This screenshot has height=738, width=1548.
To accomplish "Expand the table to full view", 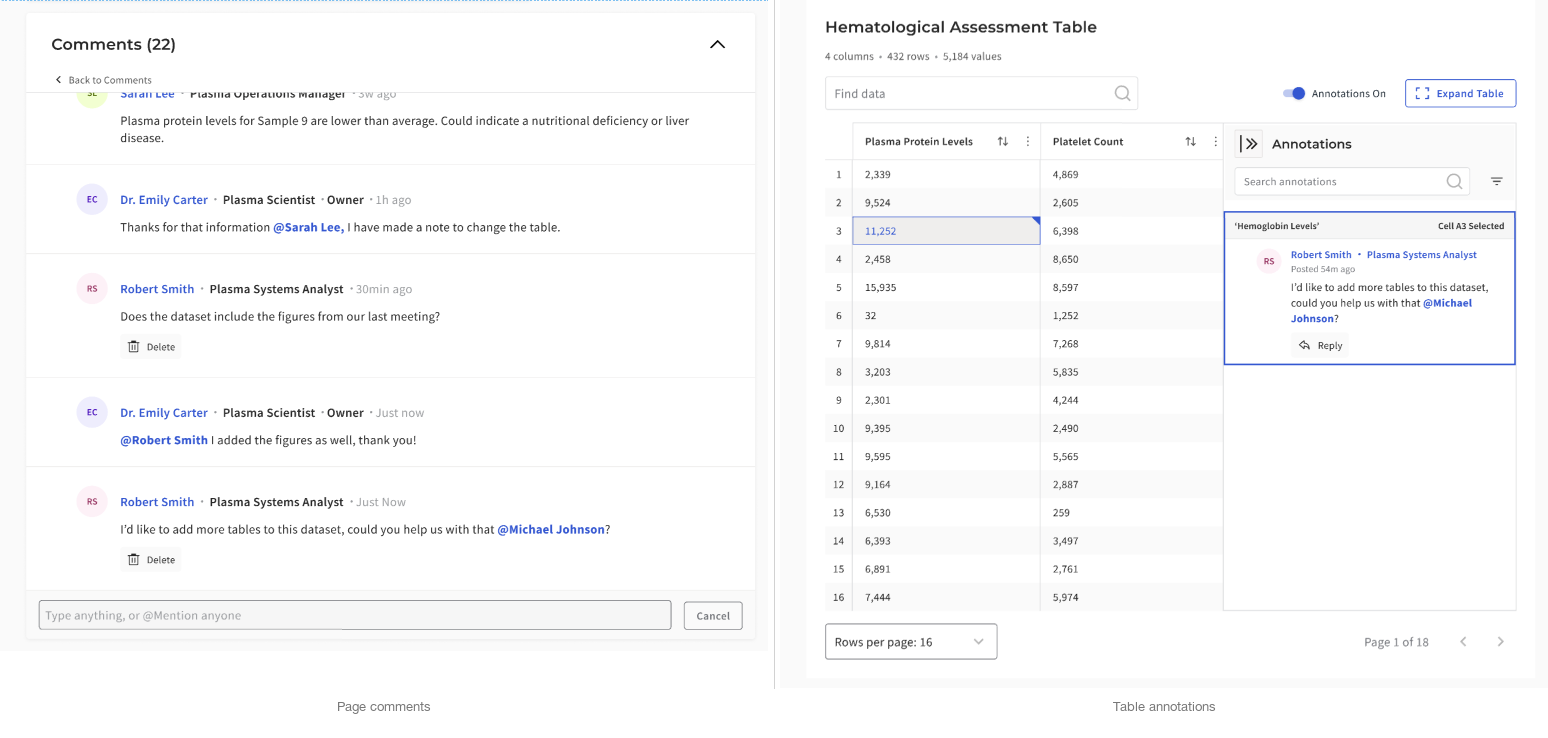I will (1459, 94).
